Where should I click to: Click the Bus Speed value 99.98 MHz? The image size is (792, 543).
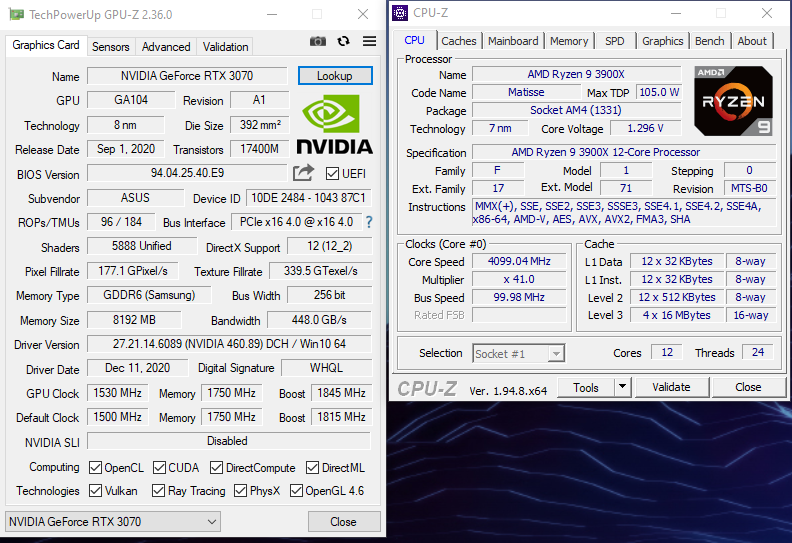click(519, 297)
